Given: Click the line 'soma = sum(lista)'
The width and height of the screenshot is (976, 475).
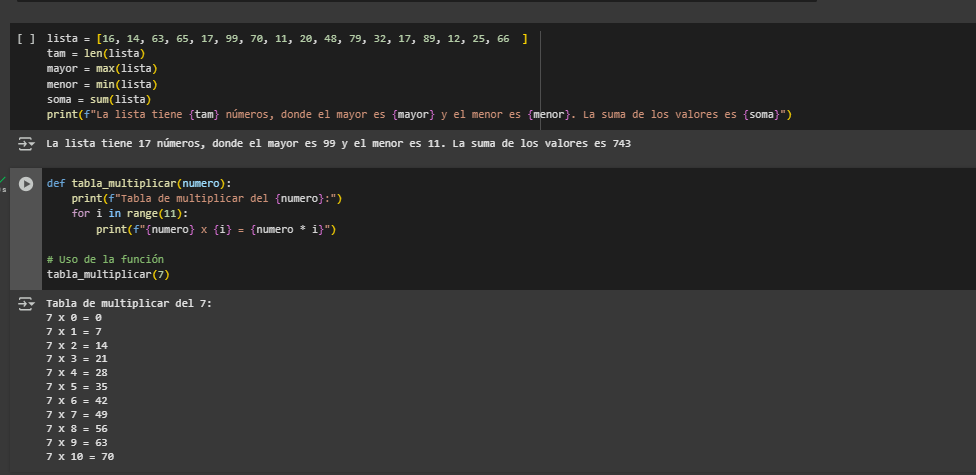Looking at the screenshot, I should tap(98, 100).
